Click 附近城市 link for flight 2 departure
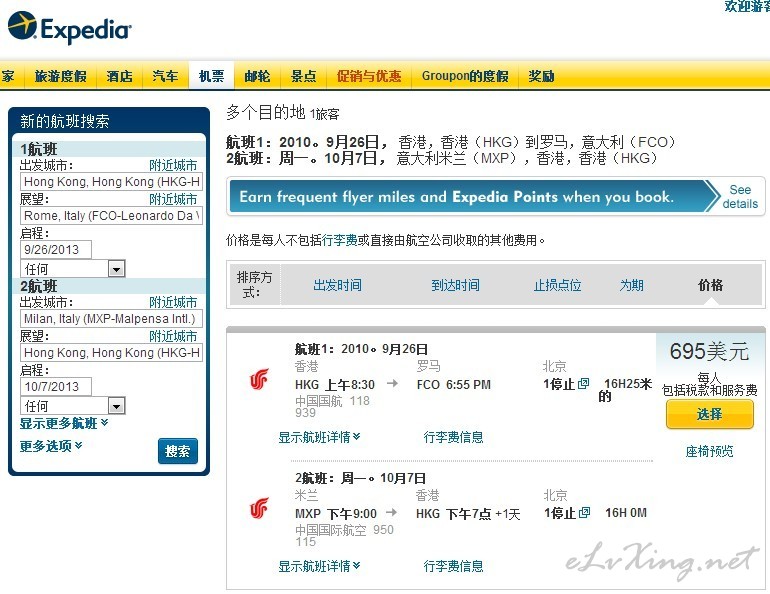The width and height of the screenshot is (770, 594). pos(173,302)
